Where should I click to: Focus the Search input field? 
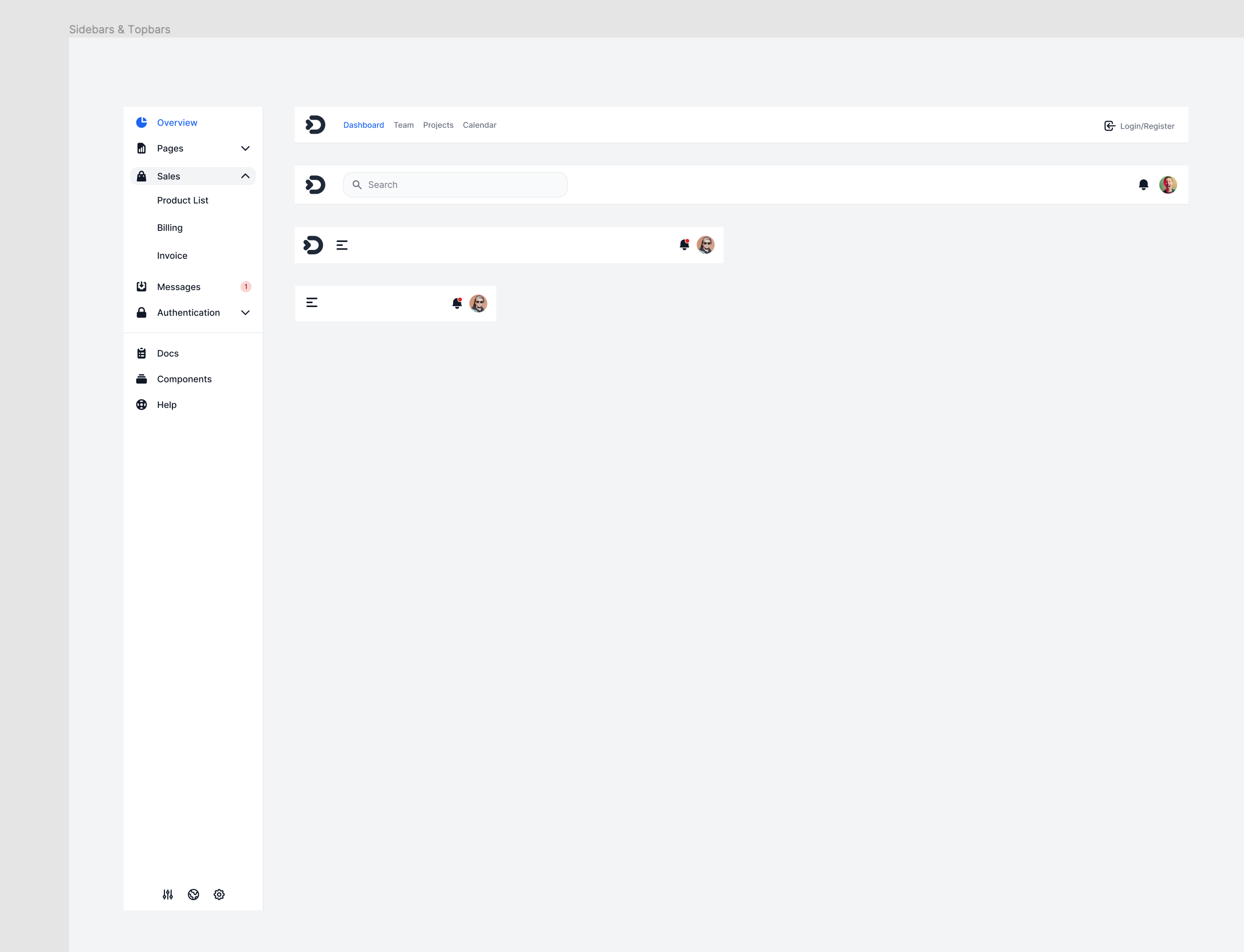[x=456, y=185]
